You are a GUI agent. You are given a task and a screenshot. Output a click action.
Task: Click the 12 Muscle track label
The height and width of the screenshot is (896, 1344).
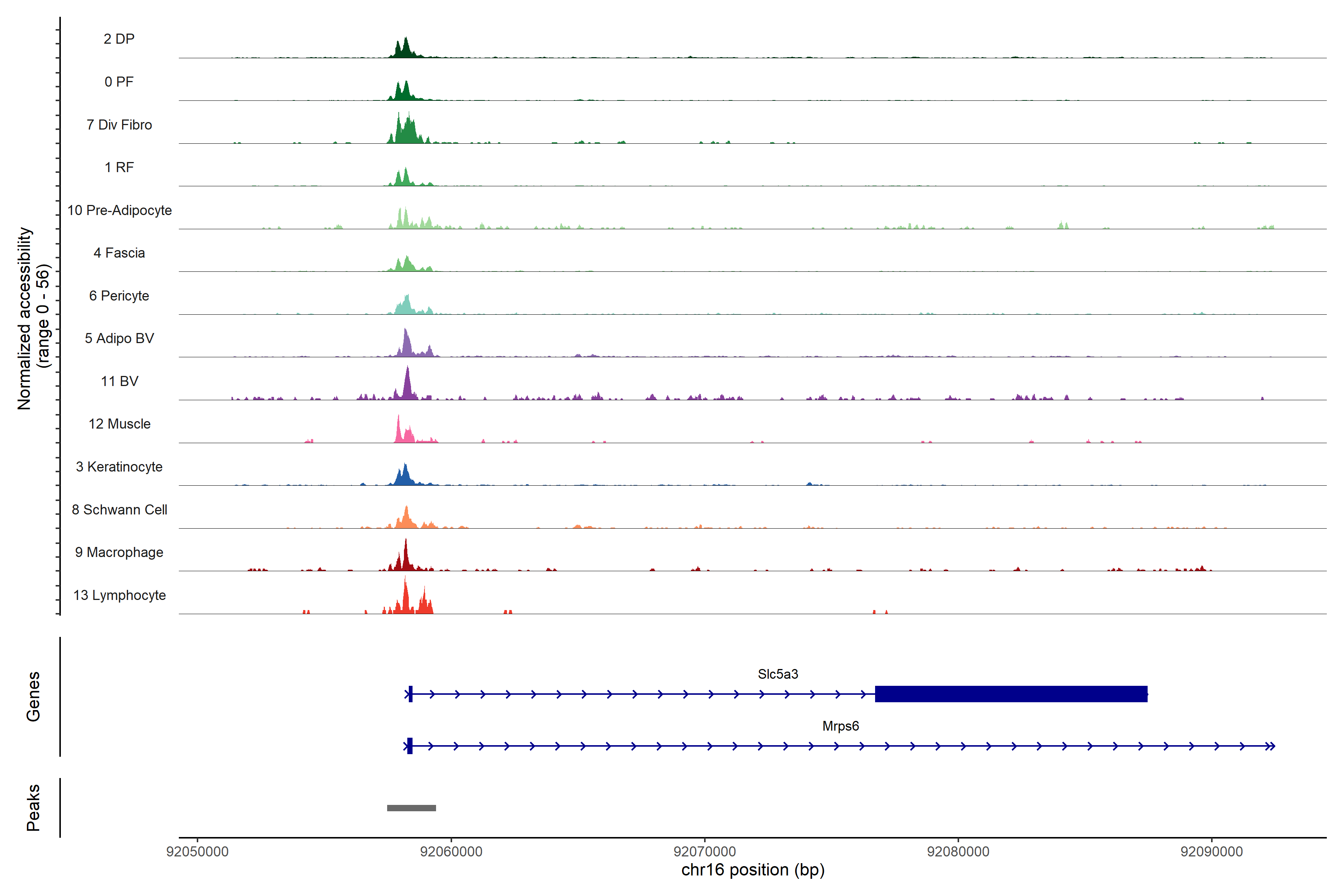[x=119, y=424]
